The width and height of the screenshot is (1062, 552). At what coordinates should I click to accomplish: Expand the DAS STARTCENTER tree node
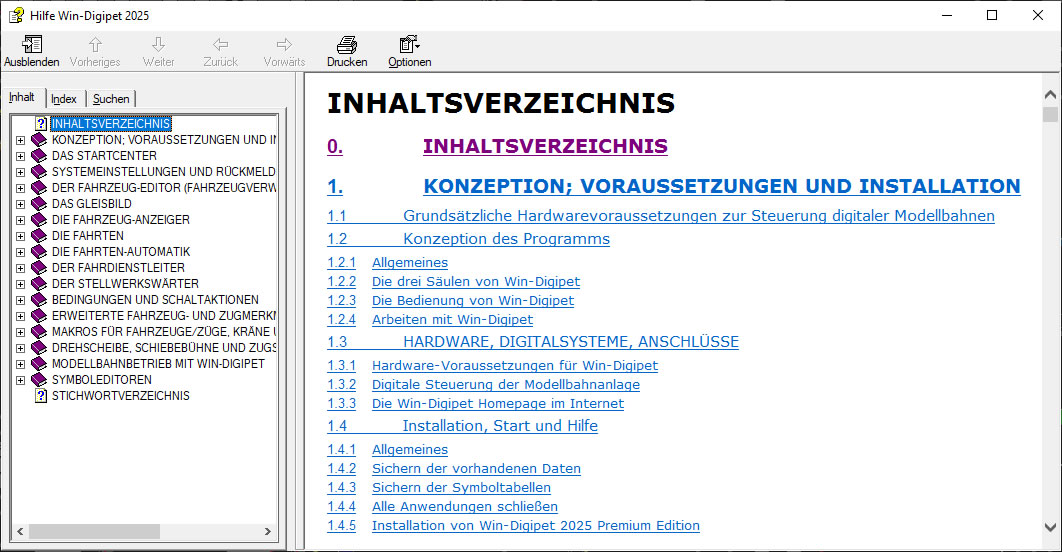click(x=20, y=156)
